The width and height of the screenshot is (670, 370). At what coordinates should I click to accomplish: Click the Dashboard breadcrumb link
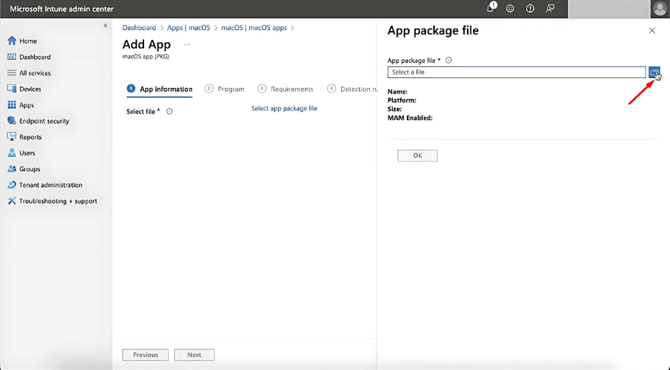139,28
